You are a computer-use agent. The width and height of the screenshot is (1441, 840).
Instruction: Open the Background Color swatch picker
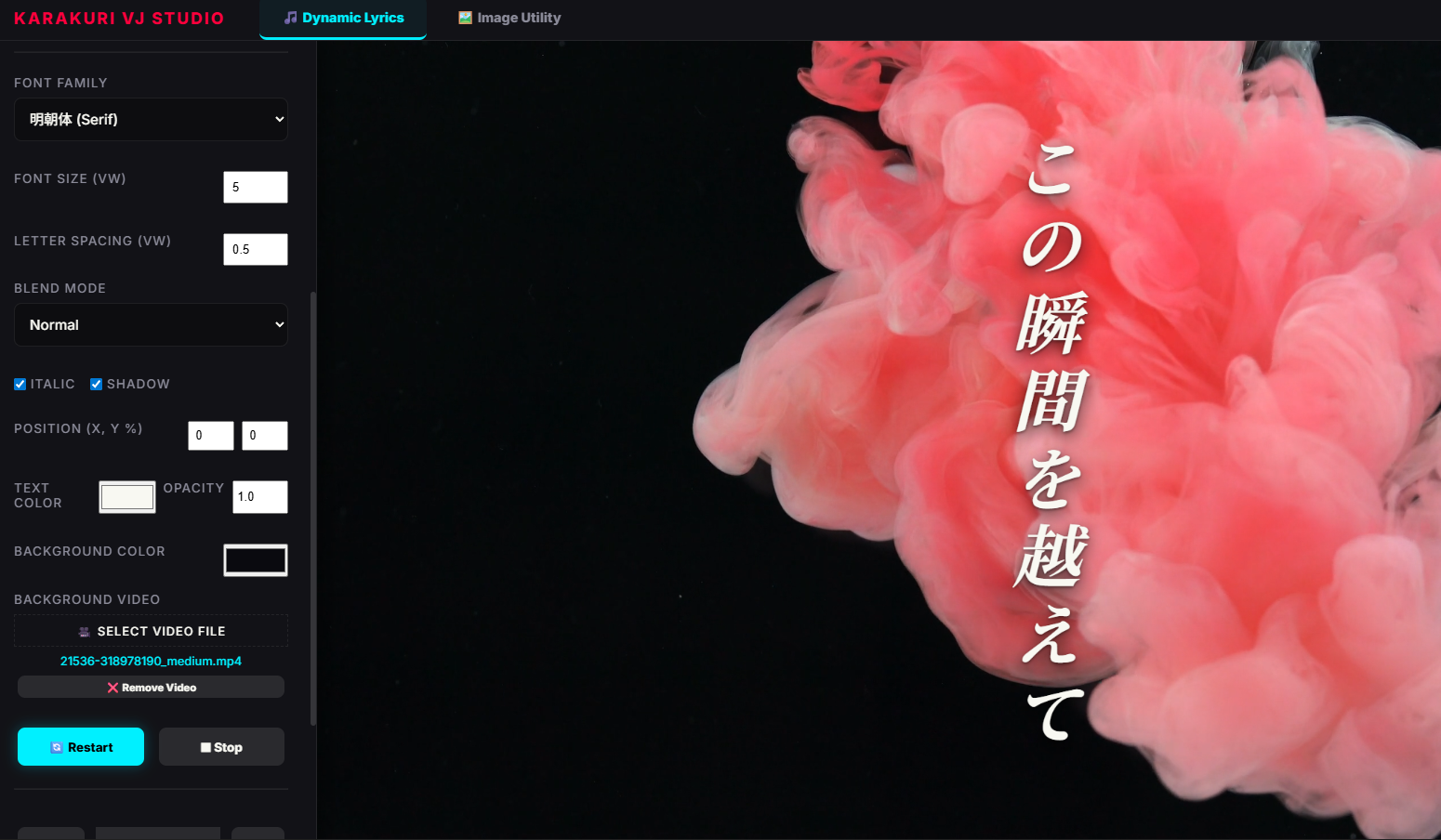pyautogui.click(x=255, y=559)
